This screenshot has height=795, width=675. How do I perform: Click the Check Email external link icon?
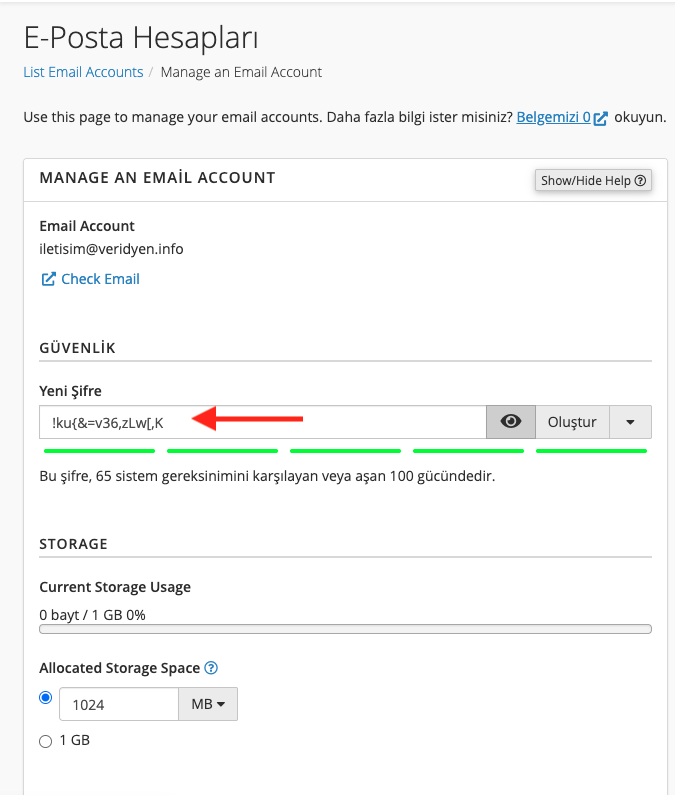(48, 280)
